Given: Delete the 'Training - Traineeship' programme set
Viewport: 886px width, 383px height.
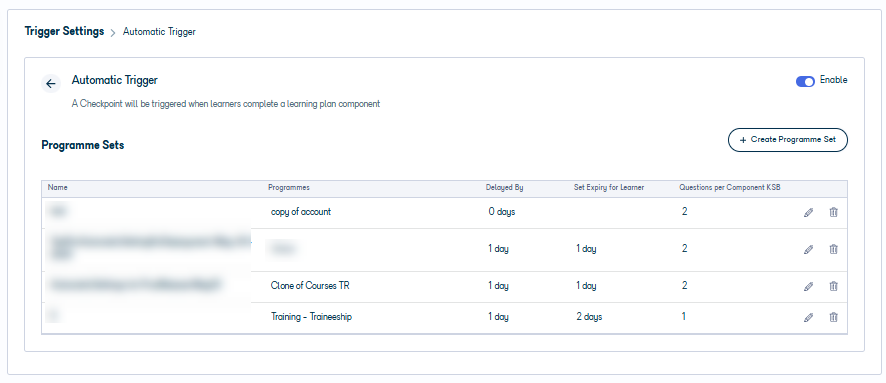Looking at the screenshot, I should pos(833,317).
